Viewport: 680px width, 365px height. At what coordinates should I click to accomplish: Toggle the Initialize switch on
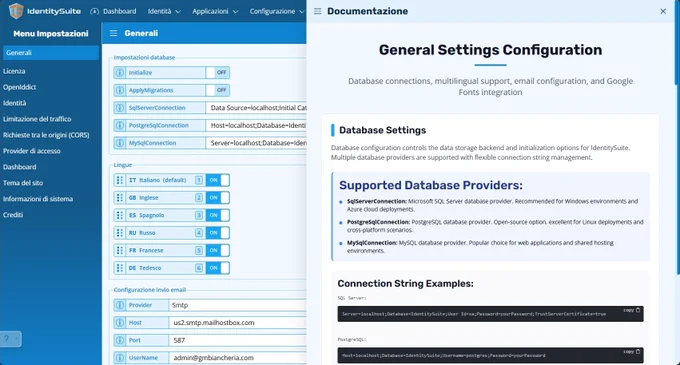(218, 72)
